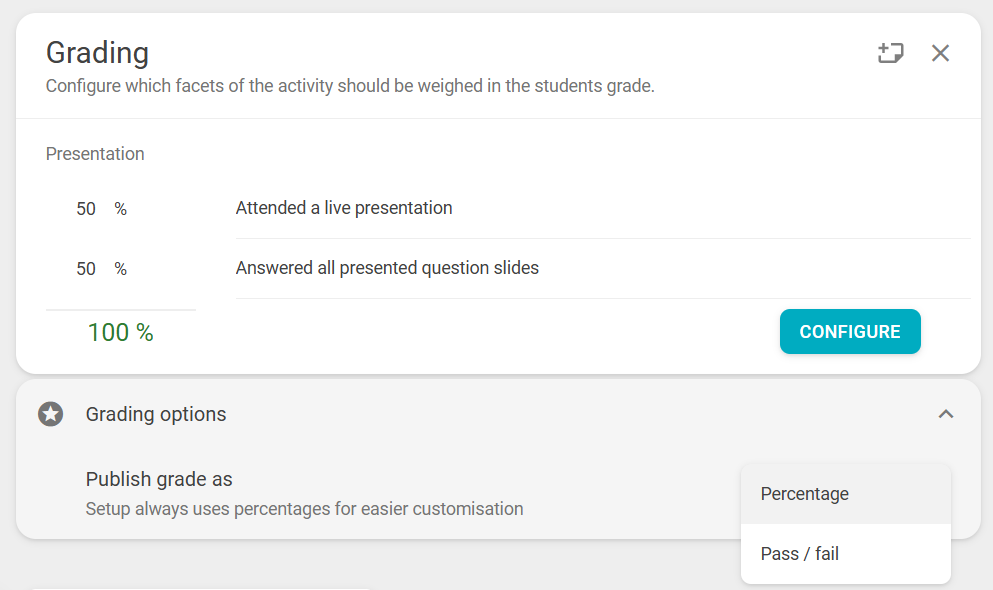Viewport: 993px width, 590px height.
Task: Click the Publish grade as label
Action: 159,479
